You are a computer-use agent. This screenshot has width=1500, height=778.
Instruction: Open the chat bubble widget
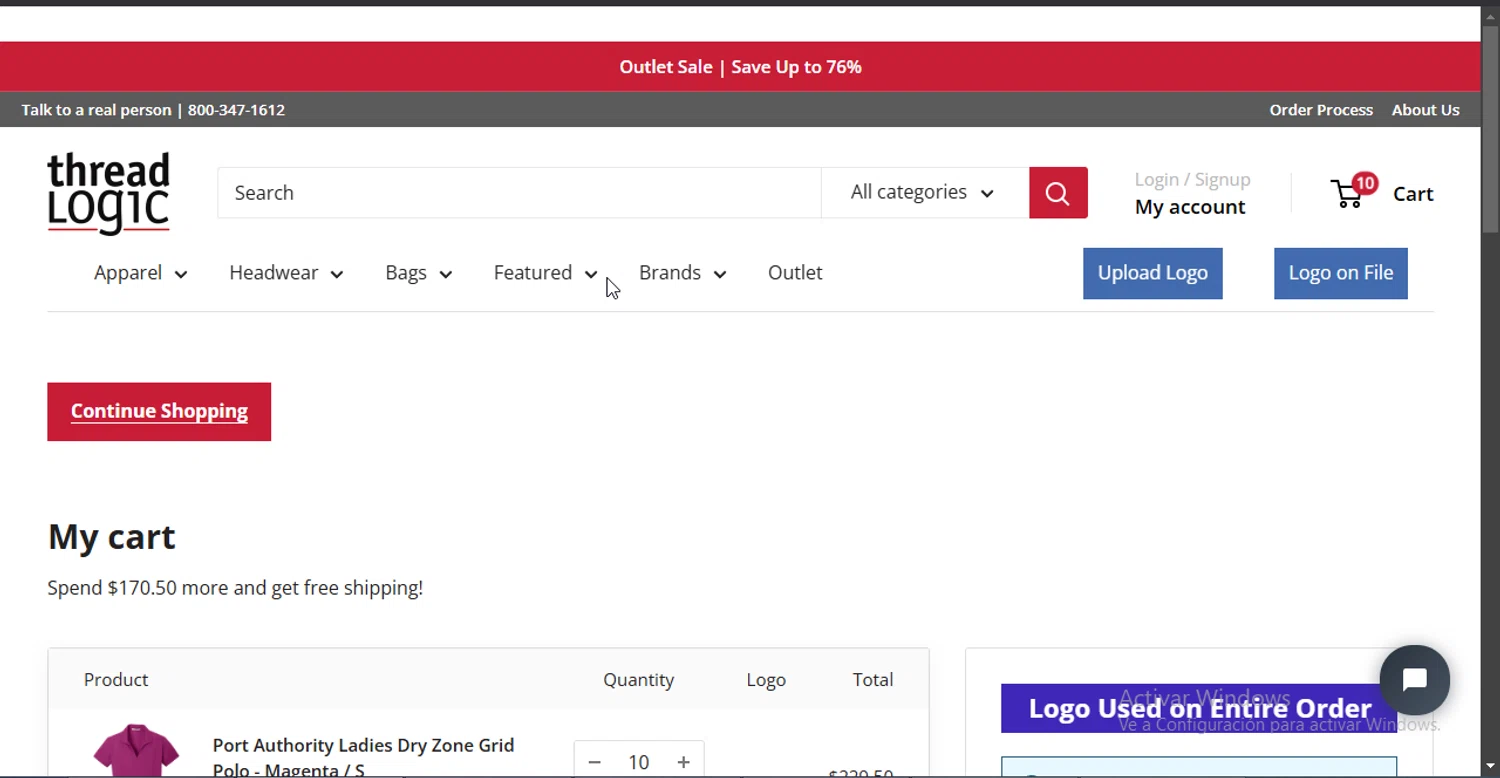(1414, 680)
